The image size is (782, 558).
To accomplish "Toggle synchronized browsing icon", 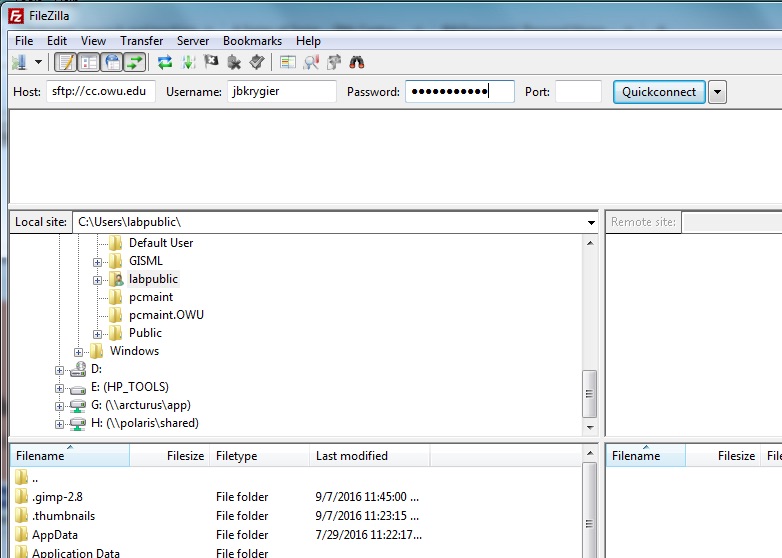I will pyautogui.click(x=334, y=62).
